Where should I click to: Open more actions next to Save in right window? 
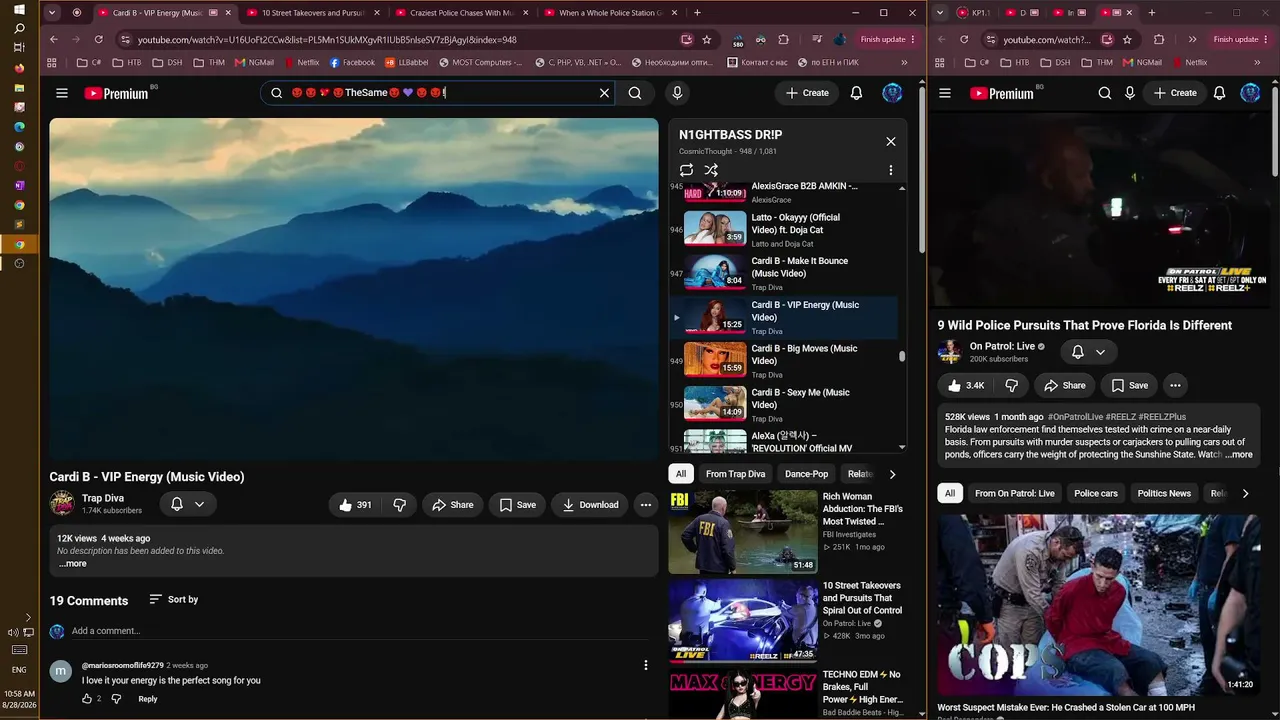click(x=1175, y=385)
